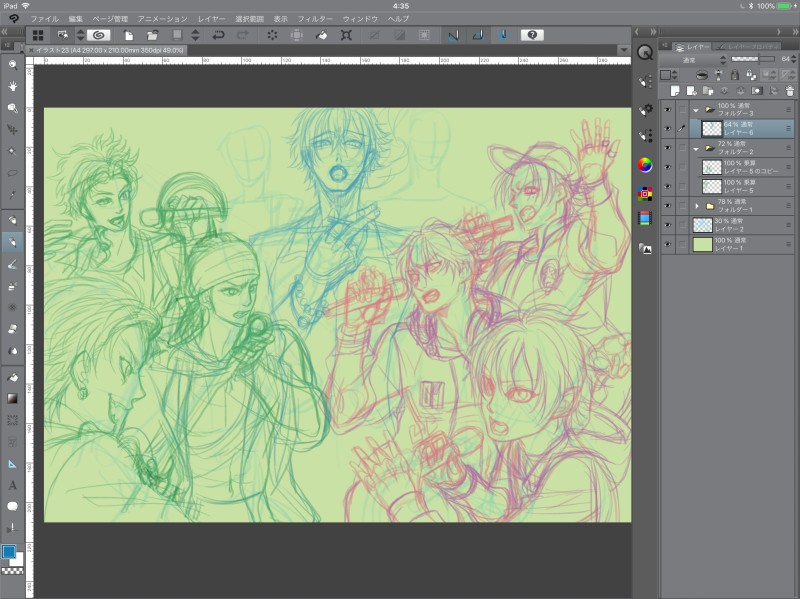800x599 pixels.
Task: Select the Text tool in left toolbar
Action: tap(13, 485)
